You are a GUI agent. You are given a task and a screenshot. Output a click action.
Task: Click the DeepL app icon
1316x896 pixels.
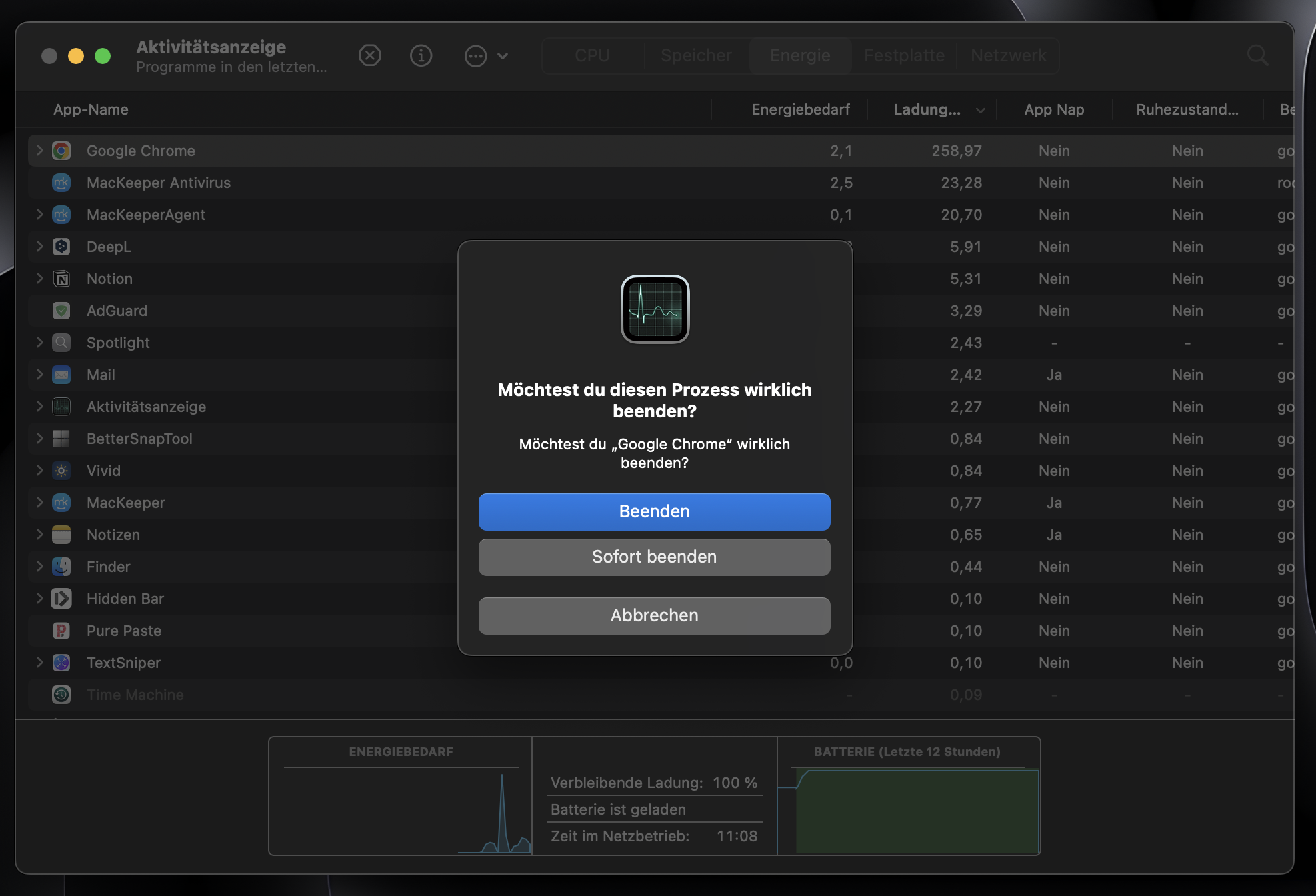coord(61,247)
